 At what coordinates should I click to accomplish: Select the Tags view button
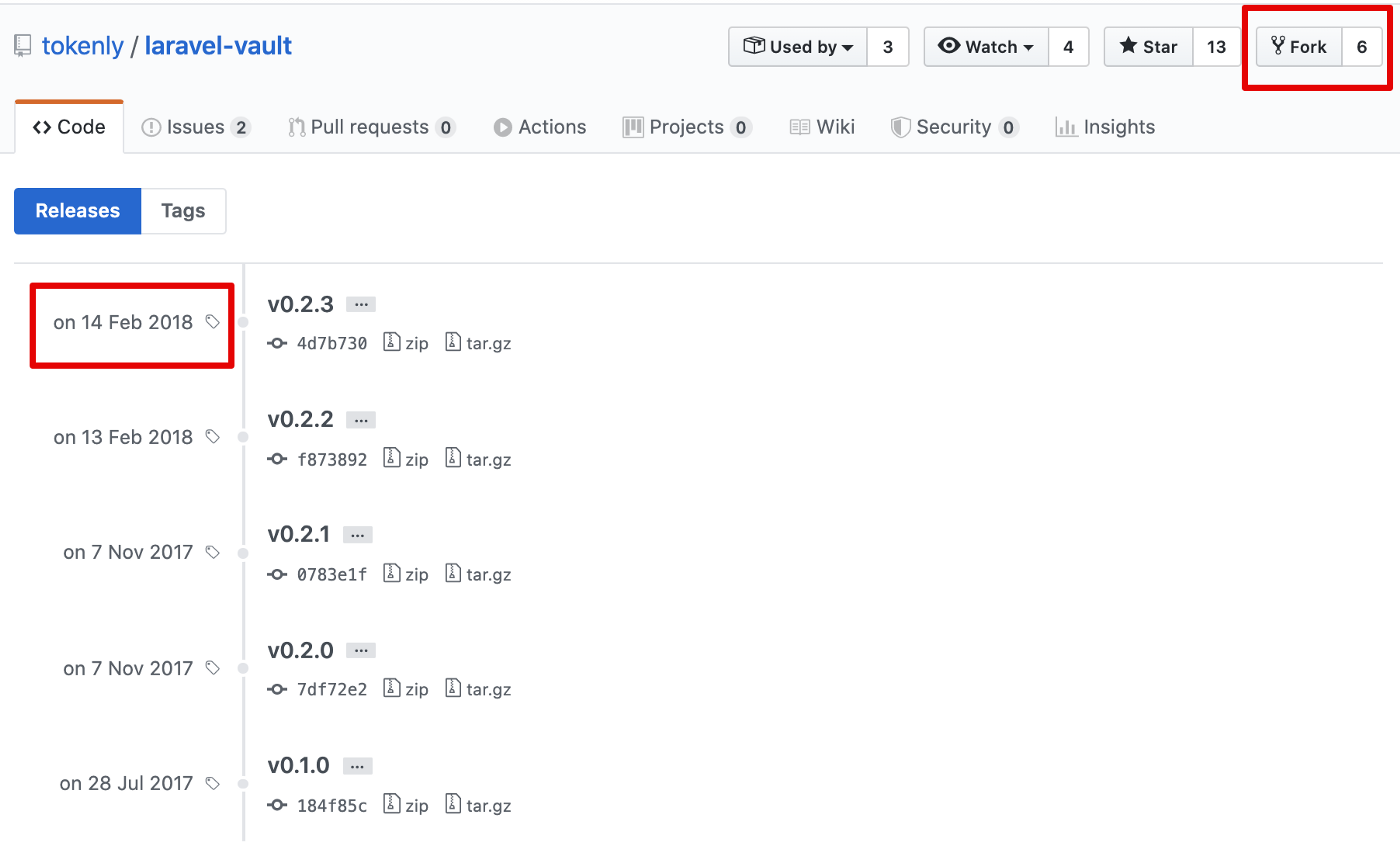click(183, 211)
